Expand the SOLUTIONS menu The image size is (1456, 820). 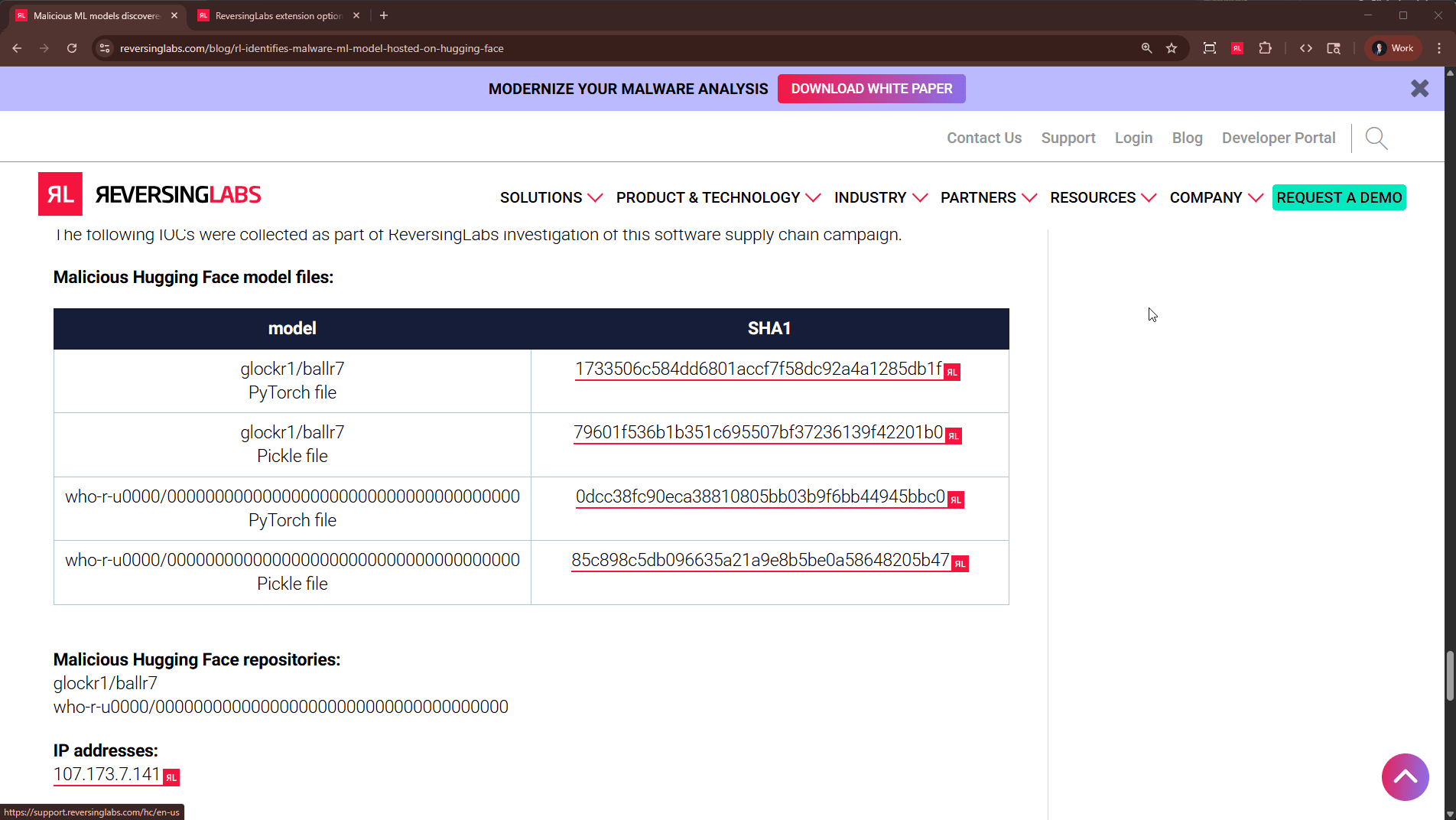[551, 197]
